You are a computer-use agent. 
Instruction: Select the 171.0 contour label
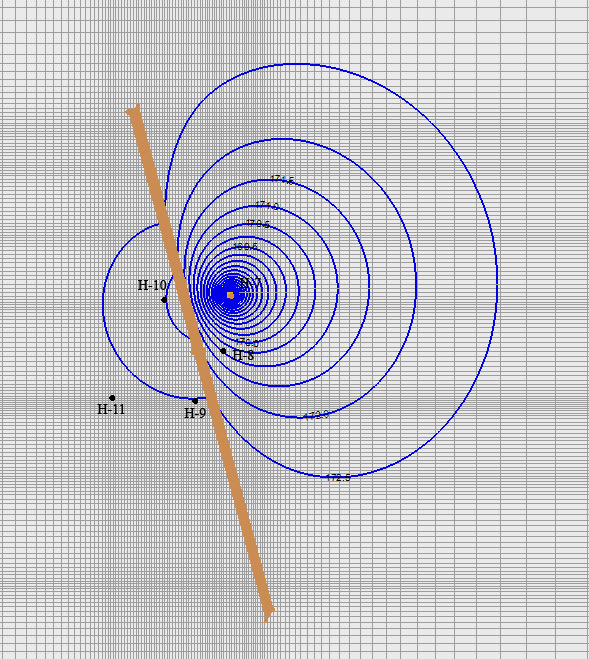pos(267,206)
